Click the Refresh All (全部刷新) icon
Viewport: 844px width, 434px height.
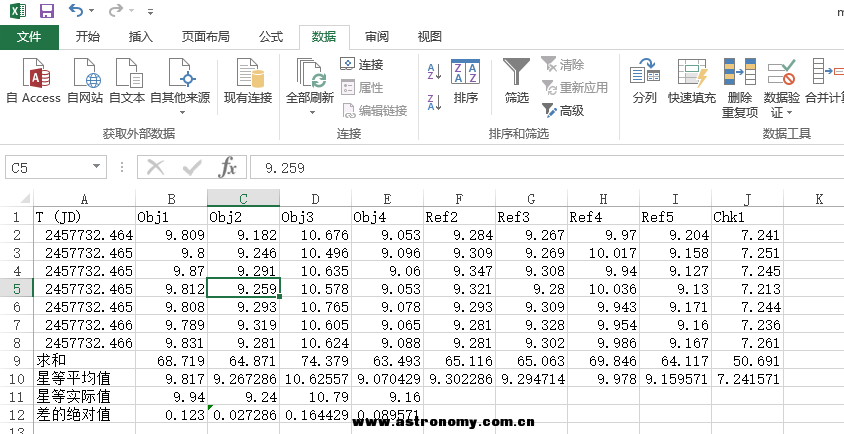310,74
